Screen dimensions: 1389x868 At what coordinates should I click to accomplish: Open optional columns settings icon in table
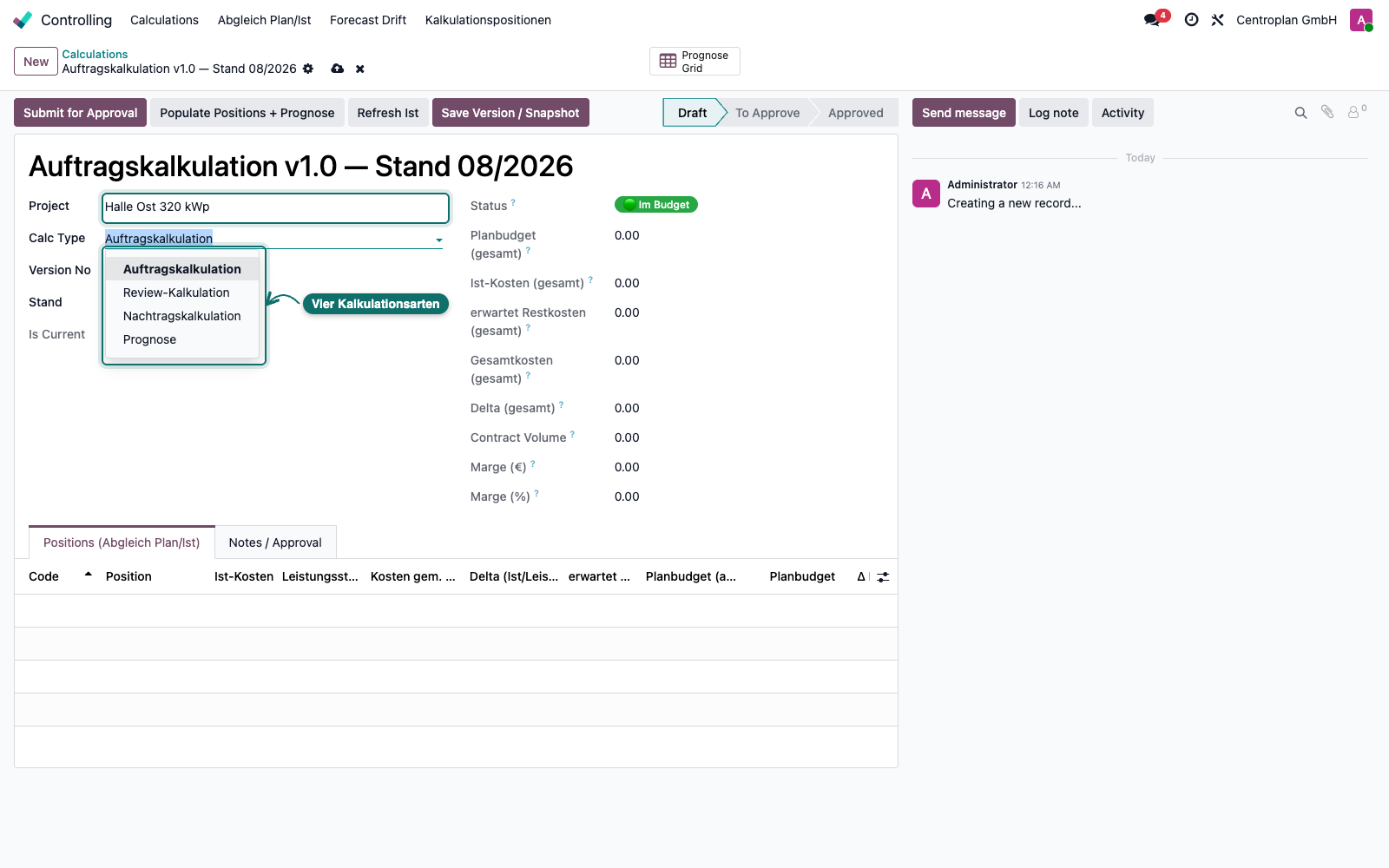click(x=883, y=576)
